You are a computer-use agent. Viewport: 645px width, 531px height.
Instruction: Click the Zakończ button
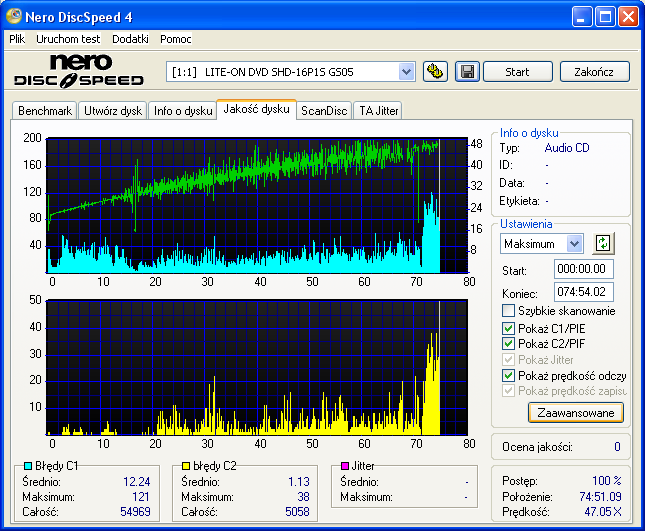(x=594, y=72)
